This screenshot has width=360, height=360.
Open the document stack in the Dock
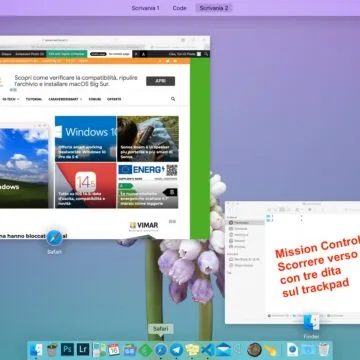292,349
